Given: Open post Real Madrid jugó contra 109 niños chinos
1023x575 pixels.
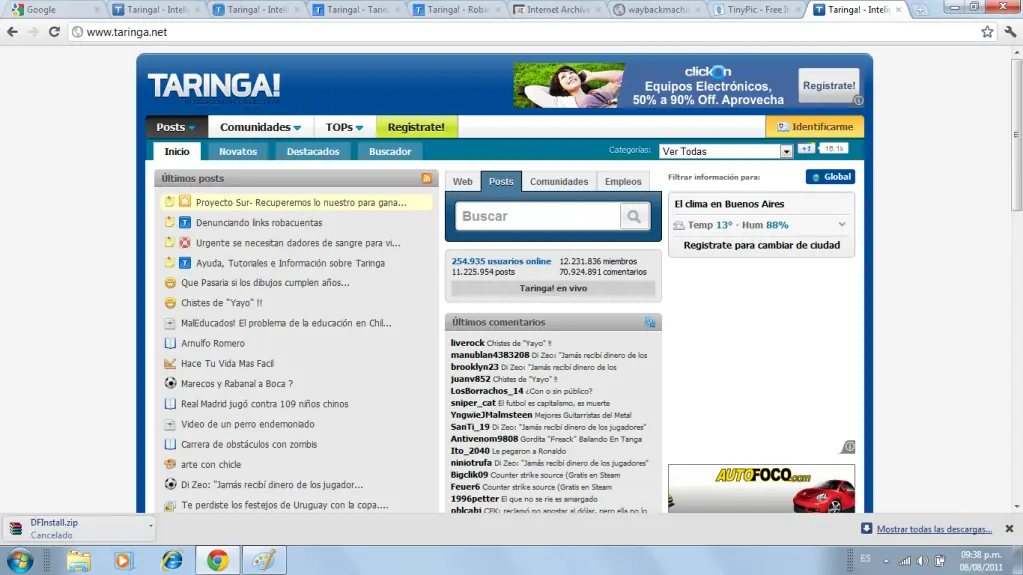Looking at the screenshot, I should (265, 404).
